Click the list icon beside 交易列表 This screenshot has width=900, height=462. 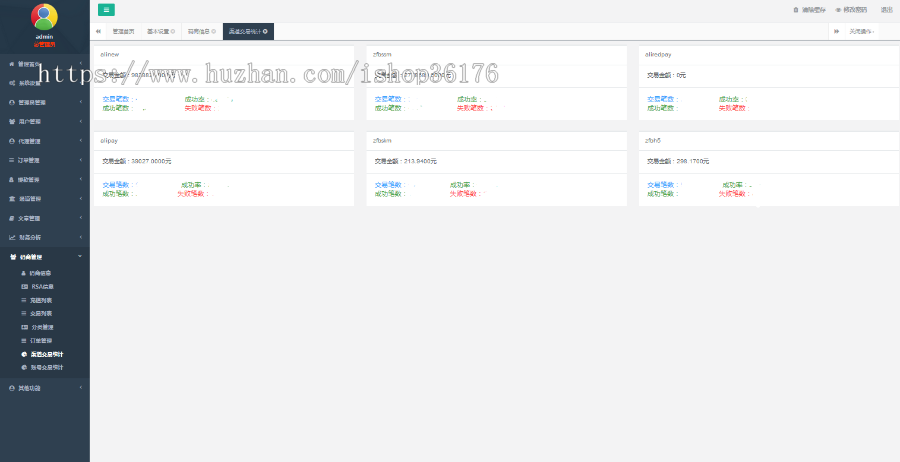coord(24,313)
